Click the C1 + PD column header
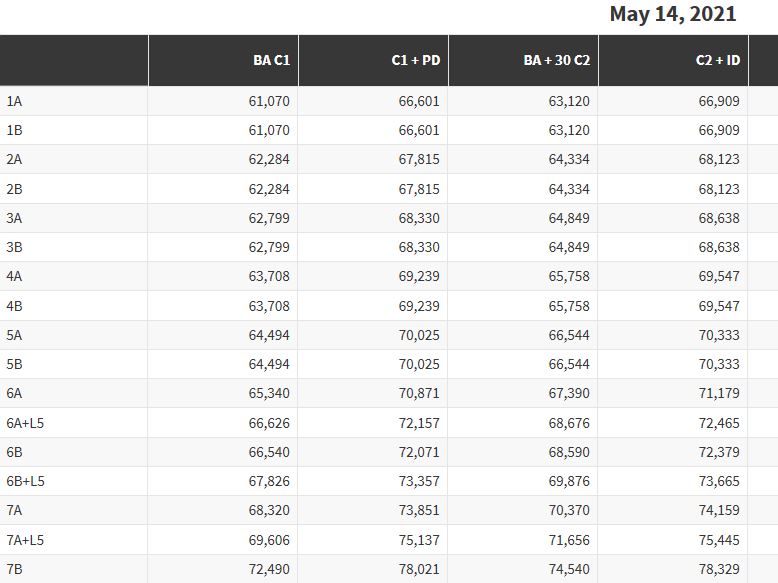This screenshot has height=583, width=778. tap(415, 60)
